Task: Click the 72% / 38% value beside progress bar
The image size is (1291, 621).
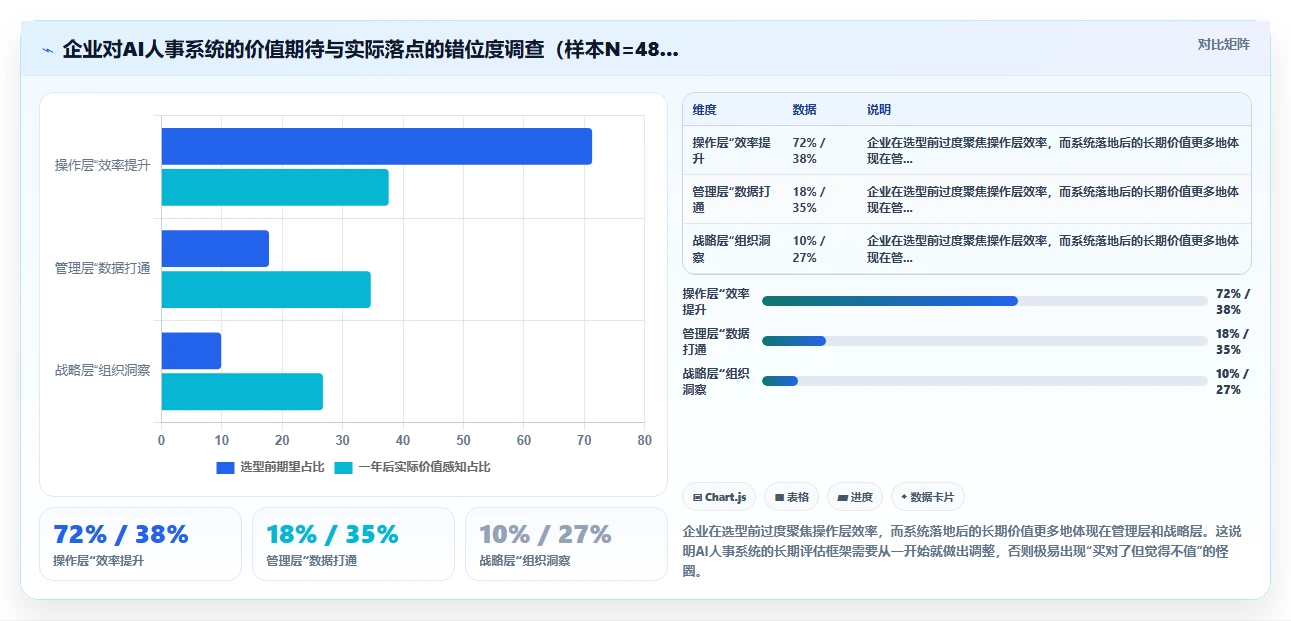Action: [1233, 301]
